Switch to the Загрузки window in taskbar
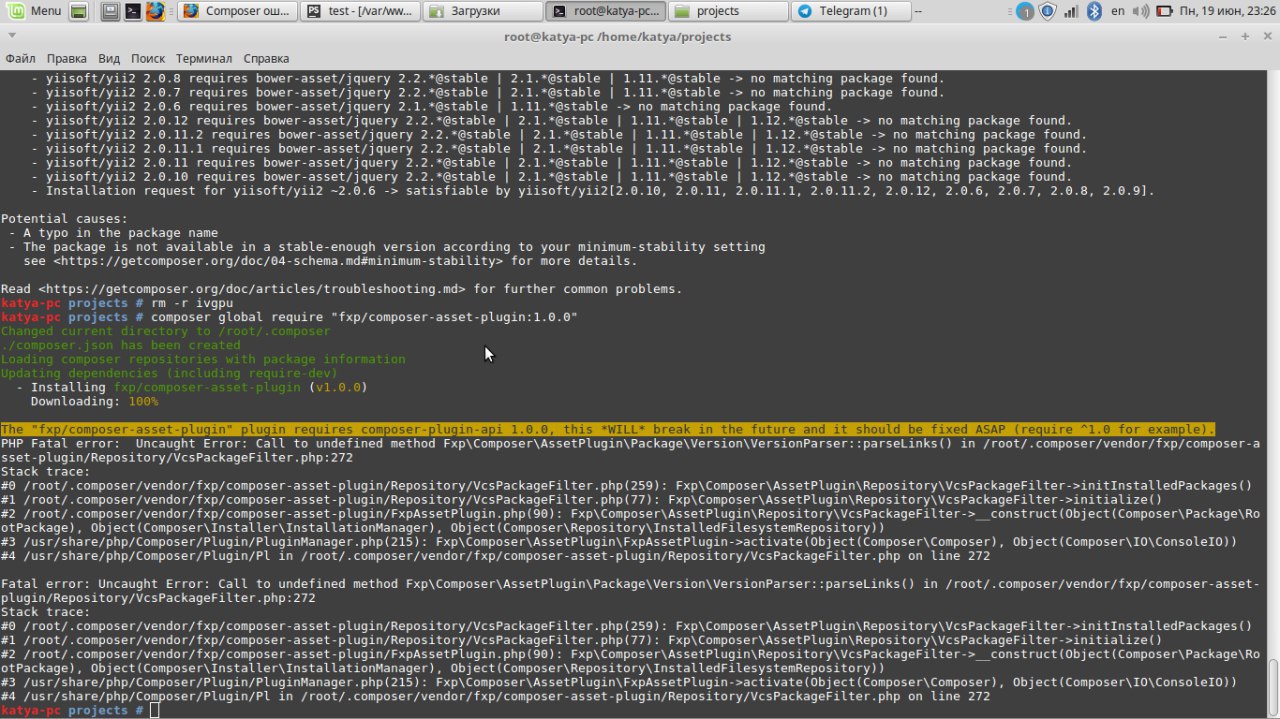The width and height of the screenshot is (1280, 719). [483, 12]
